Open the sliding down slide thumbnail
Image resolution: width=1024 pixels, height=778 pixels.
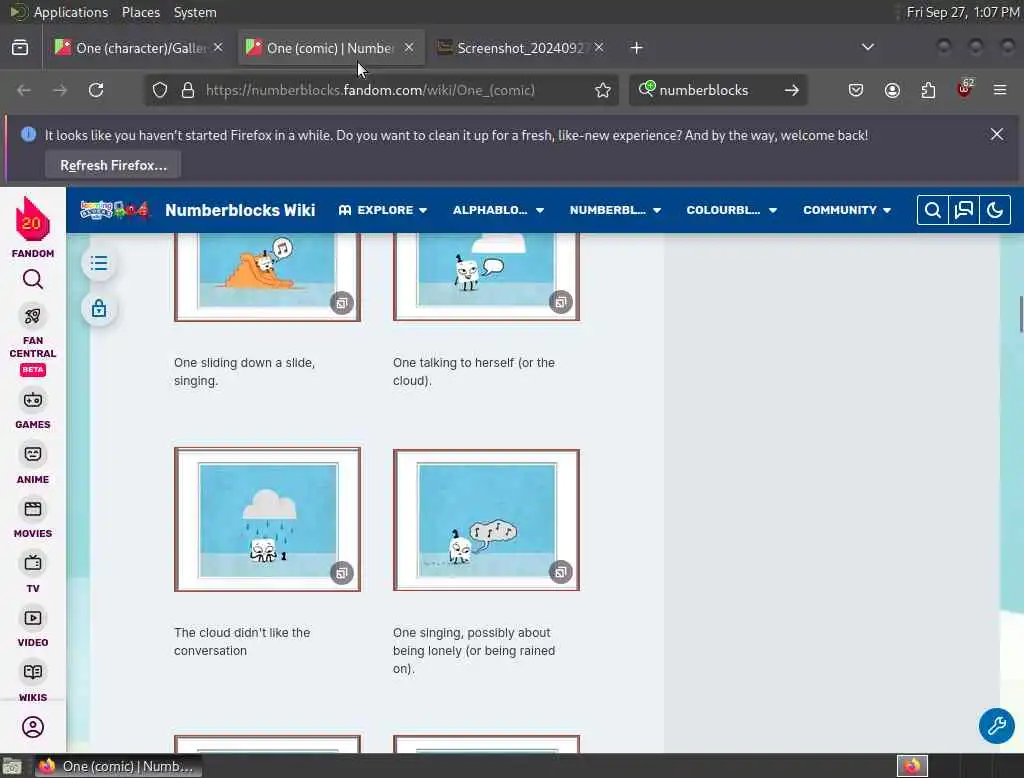[267, 276]
